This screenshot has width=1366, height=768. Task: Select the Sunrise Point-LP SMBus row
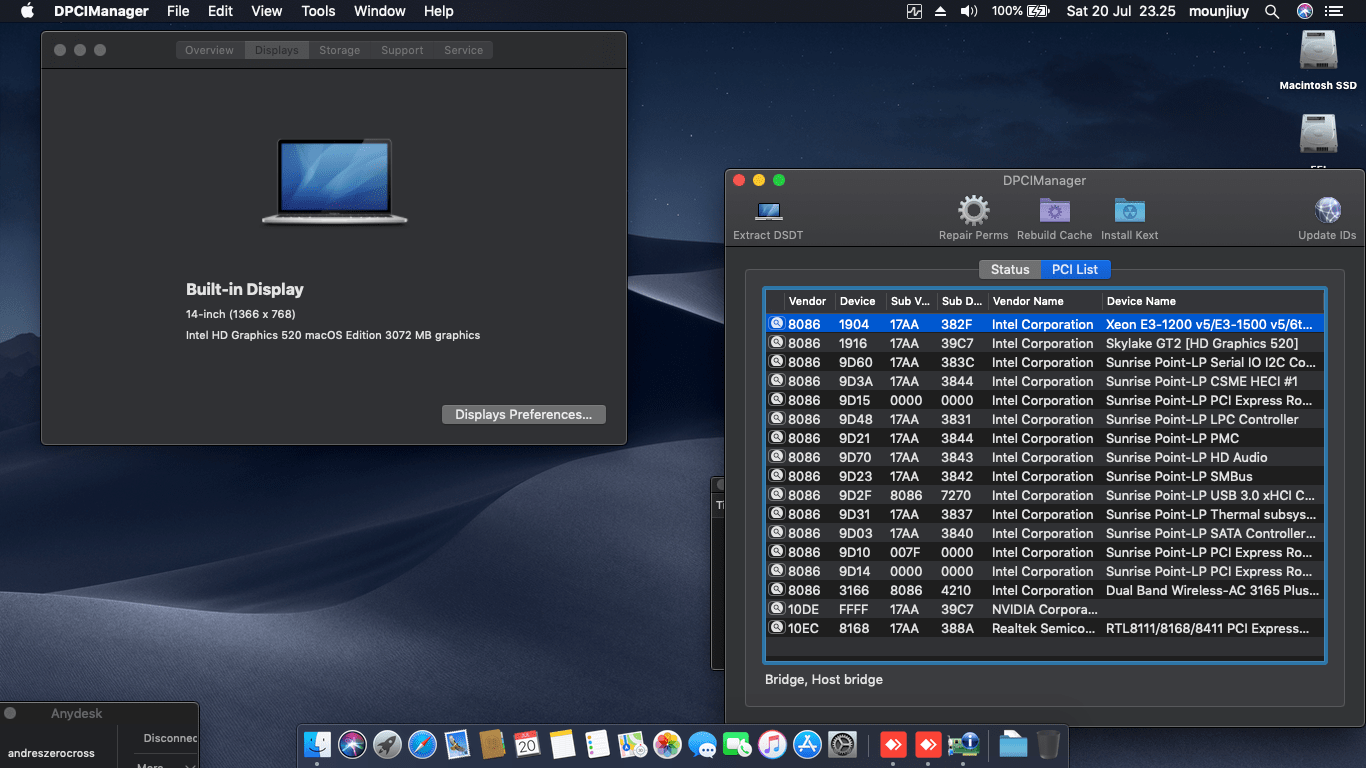[x=1045, y=476]
